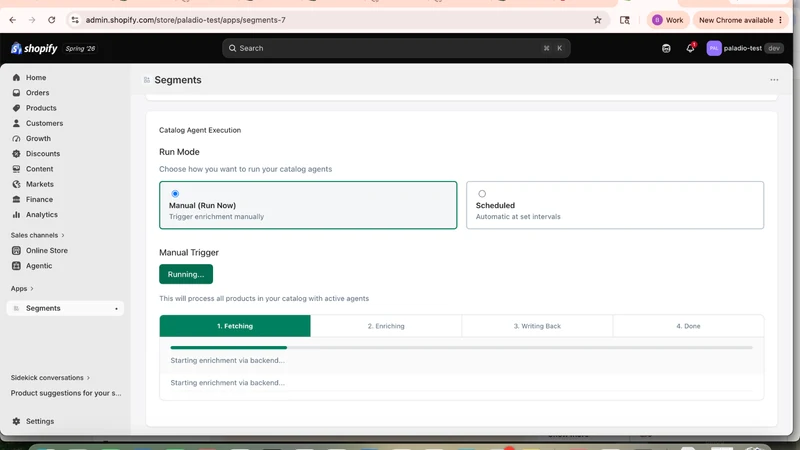Open the Chrome menu three dots
The height and width of the screenshot is (450, 800).
pyautogui.click(x=780, y=20)
